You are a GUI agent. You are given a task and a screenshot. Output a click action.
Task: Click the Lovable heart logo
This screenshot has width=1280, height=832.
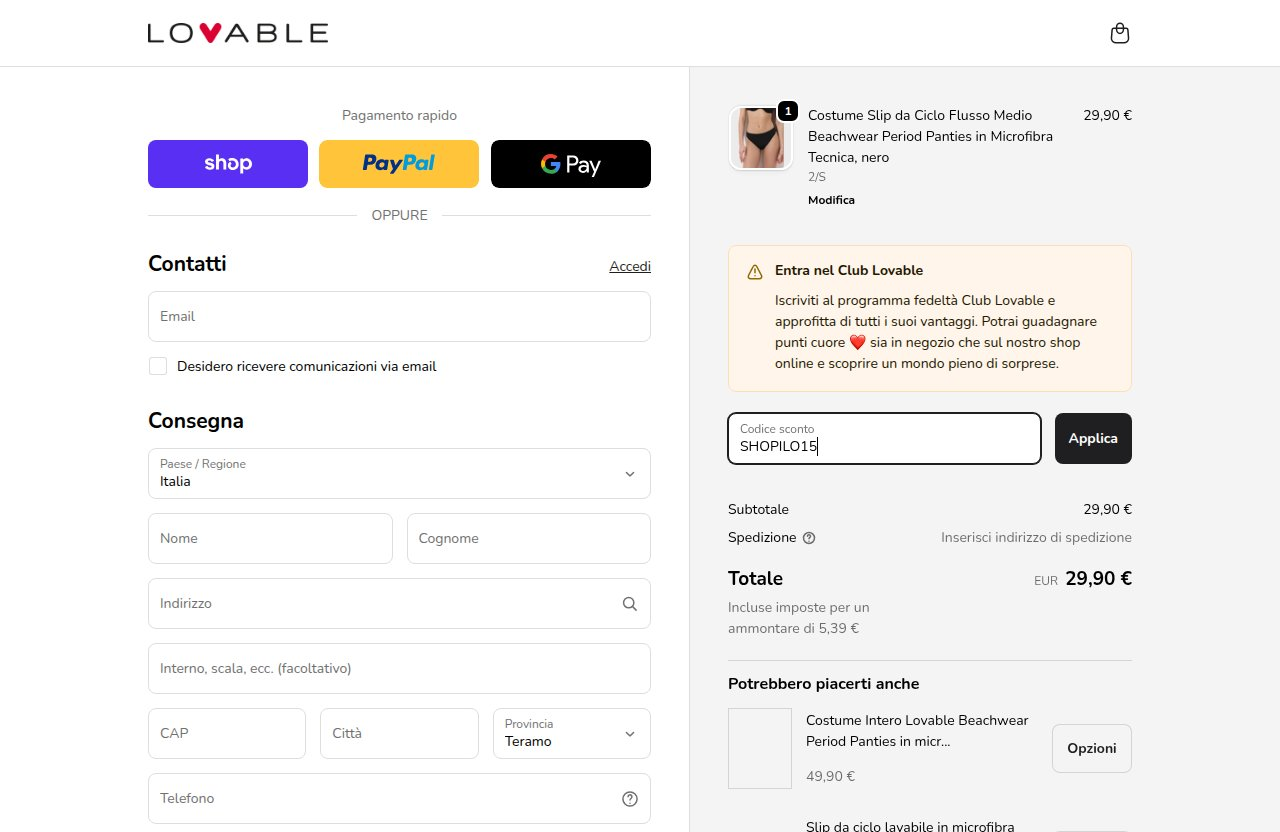(x=238, y=33)
